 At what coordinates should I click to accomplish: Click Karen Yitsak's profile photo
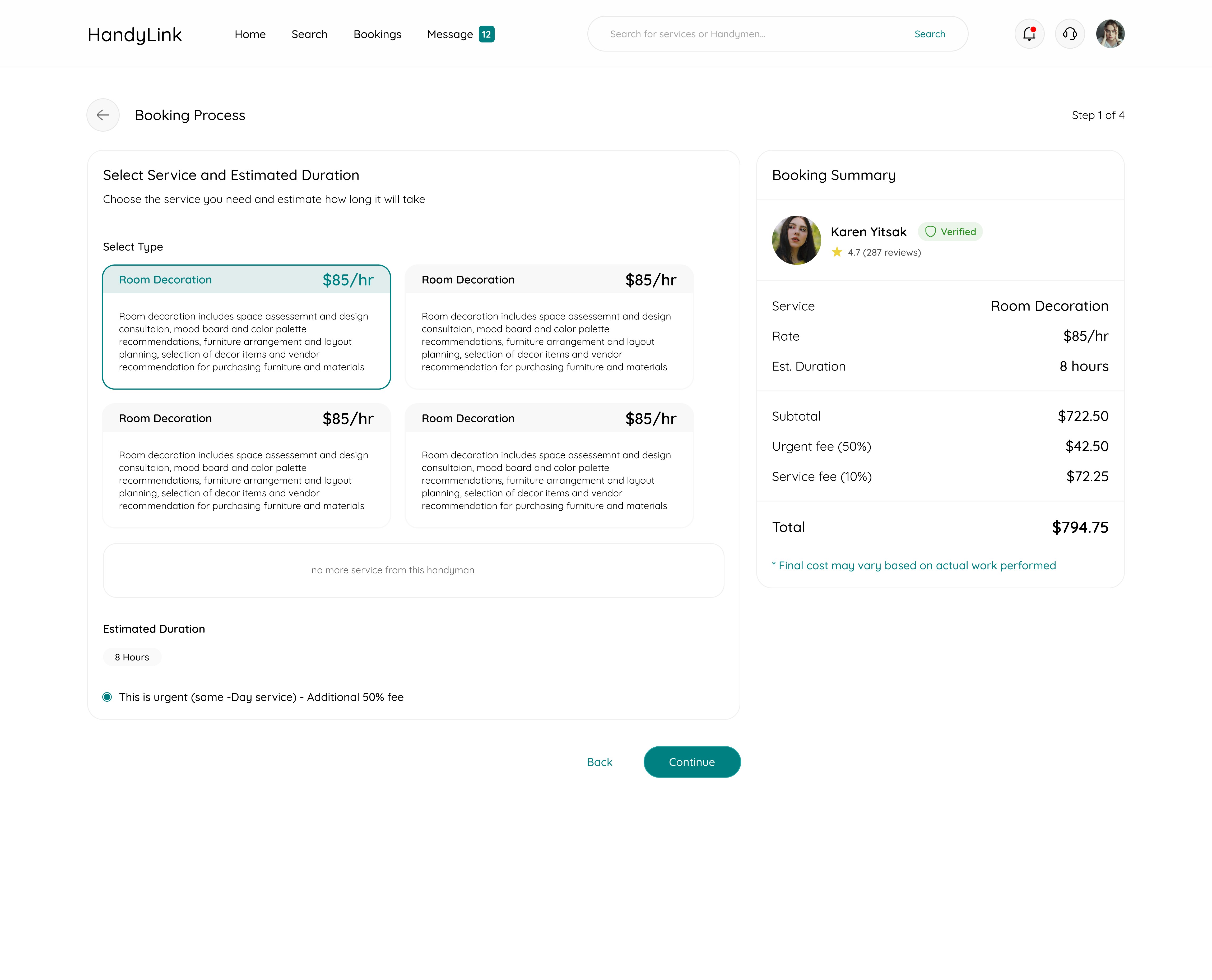coord(796,240)
